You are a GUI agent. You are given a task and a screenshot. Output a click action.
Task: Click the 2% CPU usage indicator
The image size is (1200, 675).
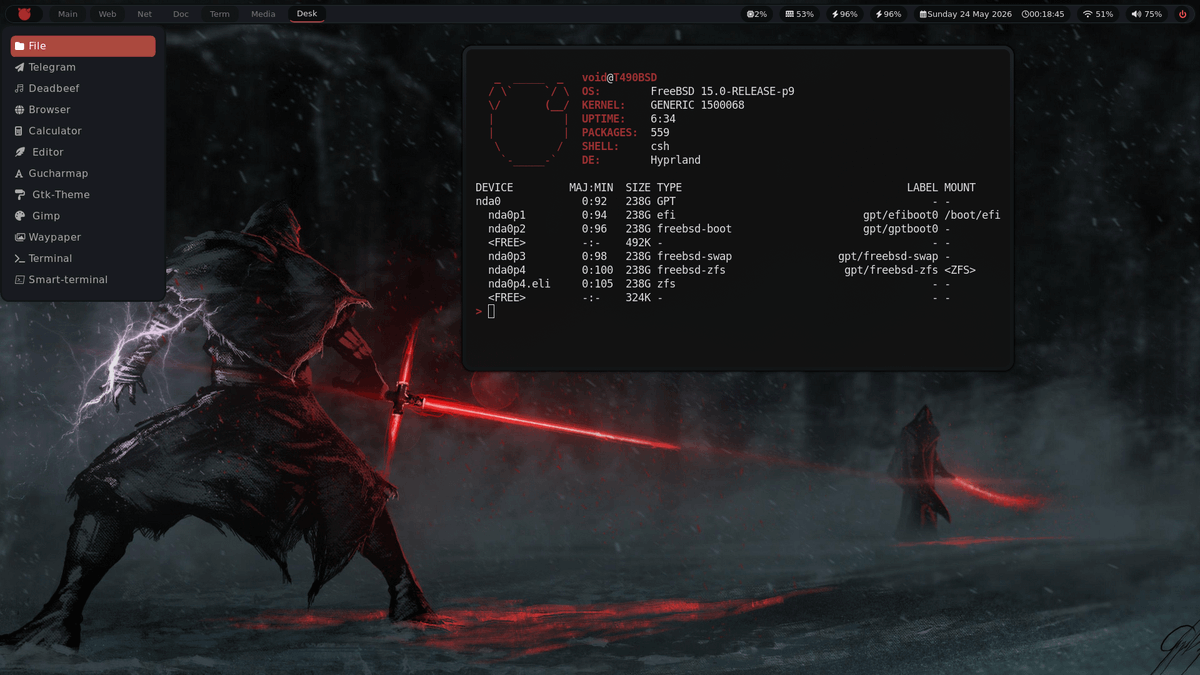(x=757, y=14)
